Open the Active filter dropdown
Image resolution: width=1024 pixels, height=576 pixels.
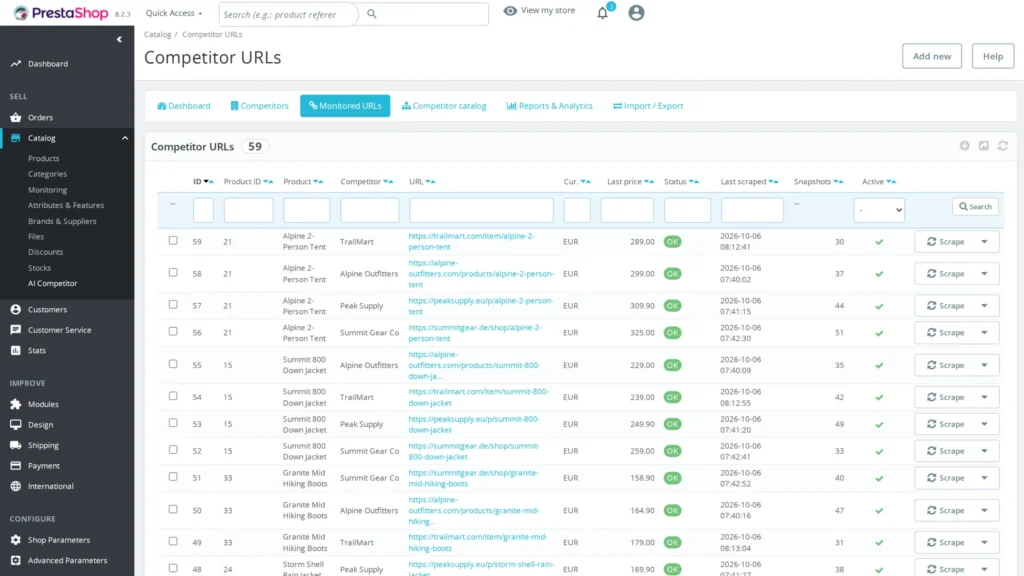click(879, 210)
